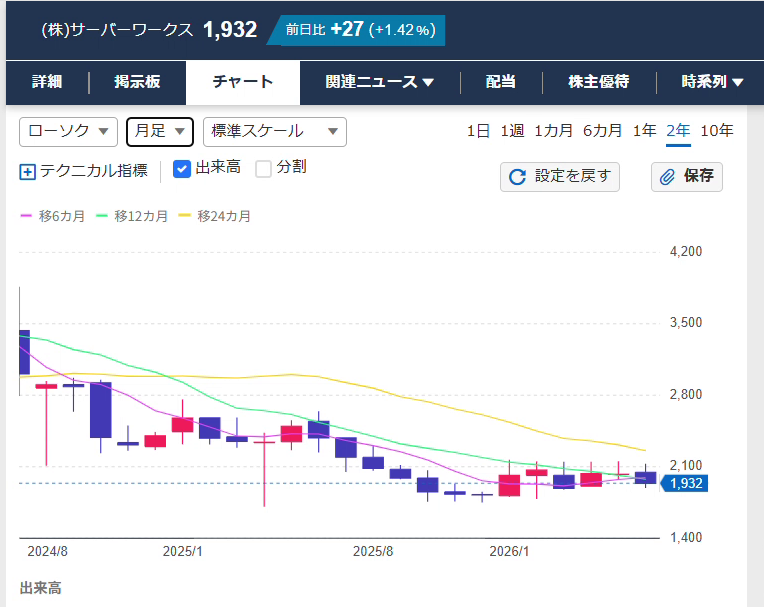
Task: Expand the 時系列 menu
Action: [x=712, y=82]
